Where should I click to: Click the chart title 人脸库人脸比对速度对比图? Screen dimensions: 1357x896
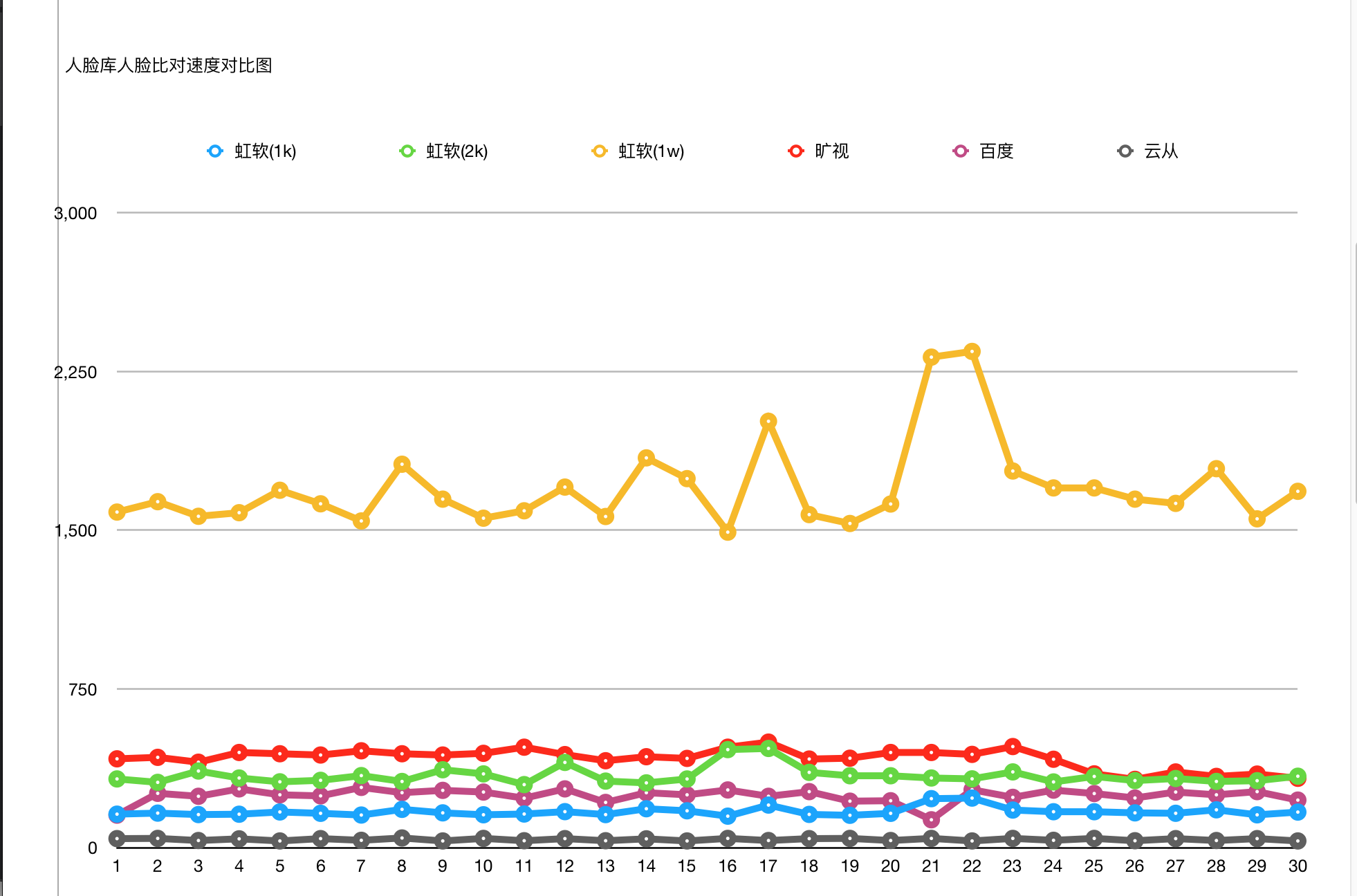pos(169,65)
